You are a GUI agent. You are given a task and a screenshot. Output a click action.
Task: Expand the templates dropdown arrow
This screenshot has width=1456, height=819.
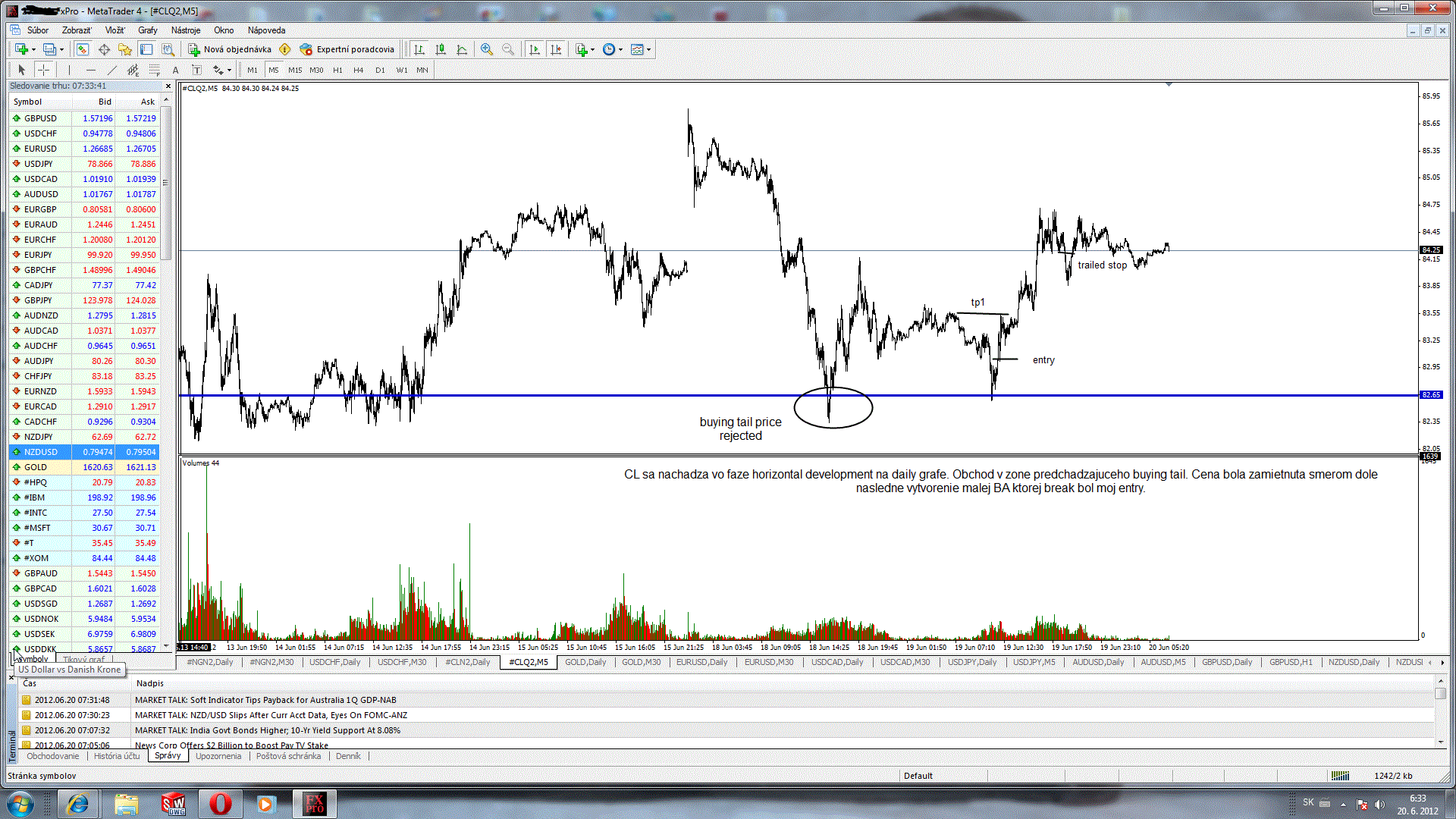pos(648,49)
